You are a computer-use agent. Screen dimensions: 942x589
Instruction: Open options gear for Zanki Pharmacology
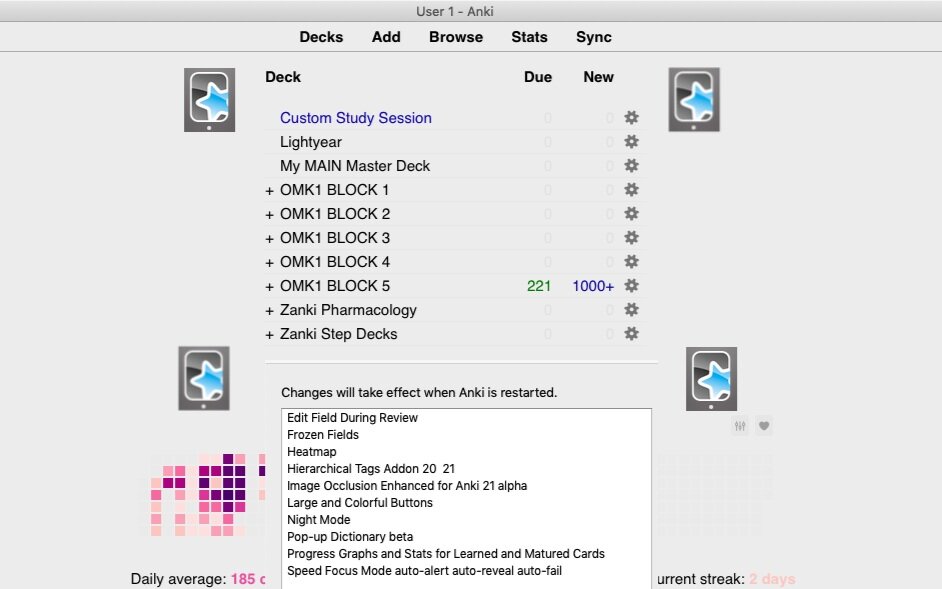coord(631,310)
